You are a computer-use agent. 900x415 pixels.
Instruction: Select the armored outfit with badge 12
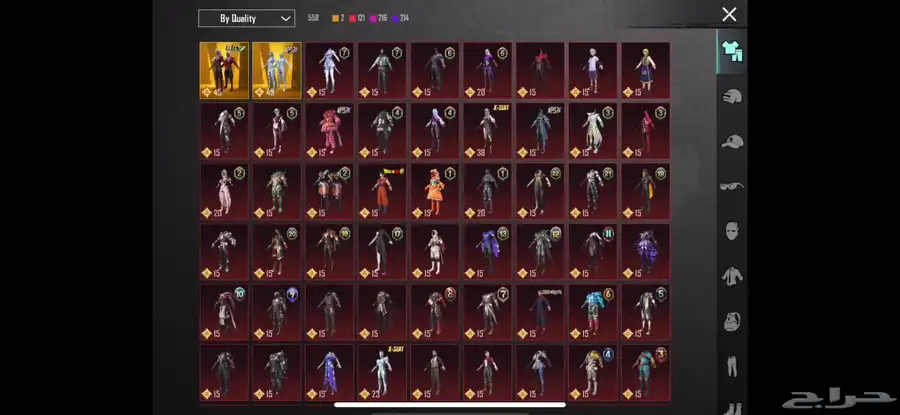coord(540,251)
